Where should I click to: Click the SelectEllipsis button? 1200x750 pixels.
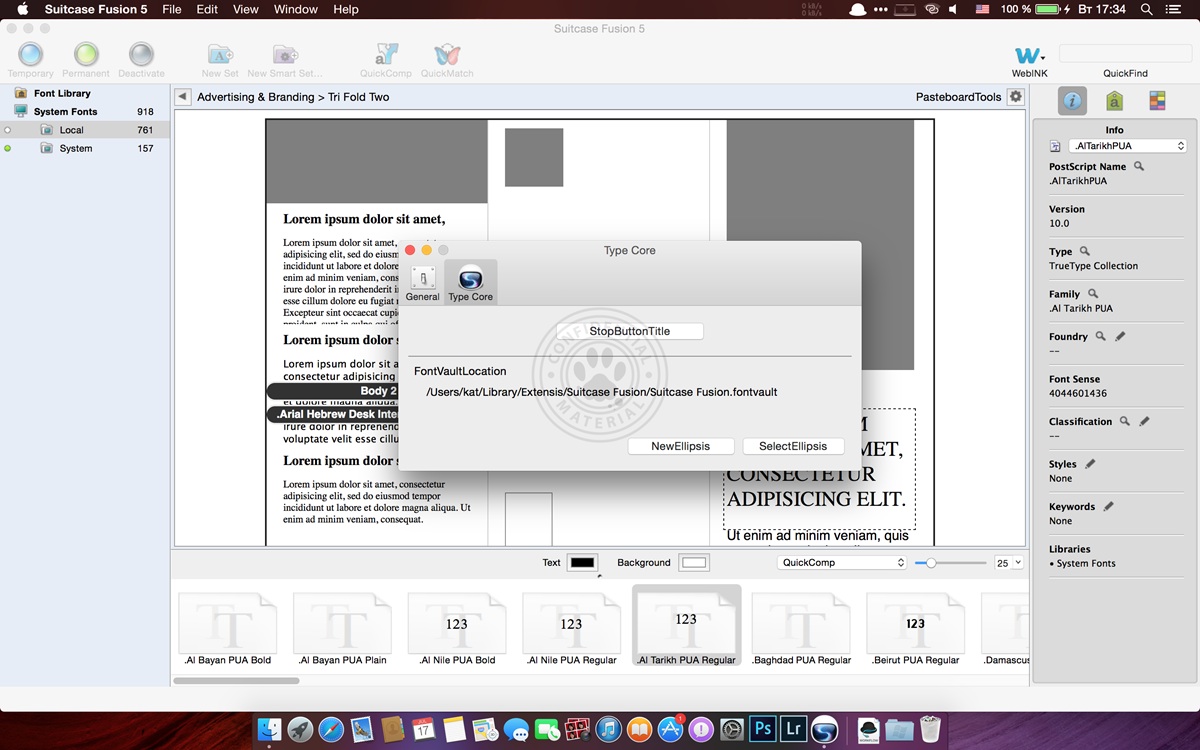coord(793,446)
